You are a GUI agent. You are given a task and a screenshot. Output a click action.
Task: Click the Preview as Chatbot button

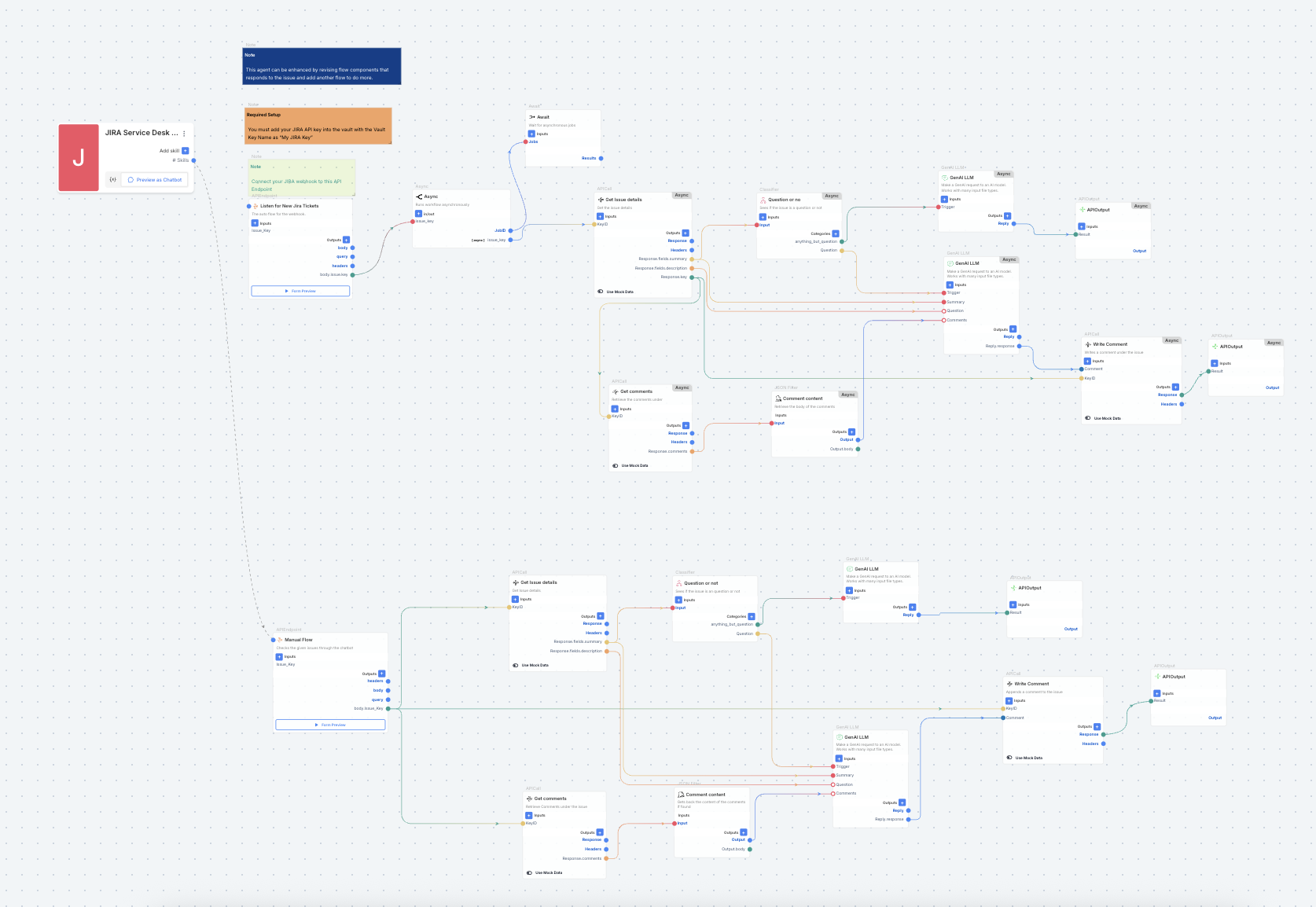pyautogui.click(x=155, y=180)
